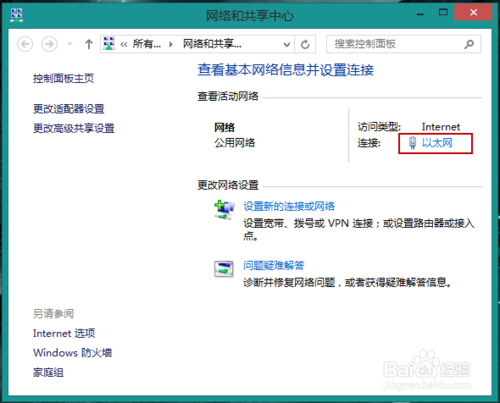Click the 网络 network name text
500x403 pixels.
tap(224, 127)
